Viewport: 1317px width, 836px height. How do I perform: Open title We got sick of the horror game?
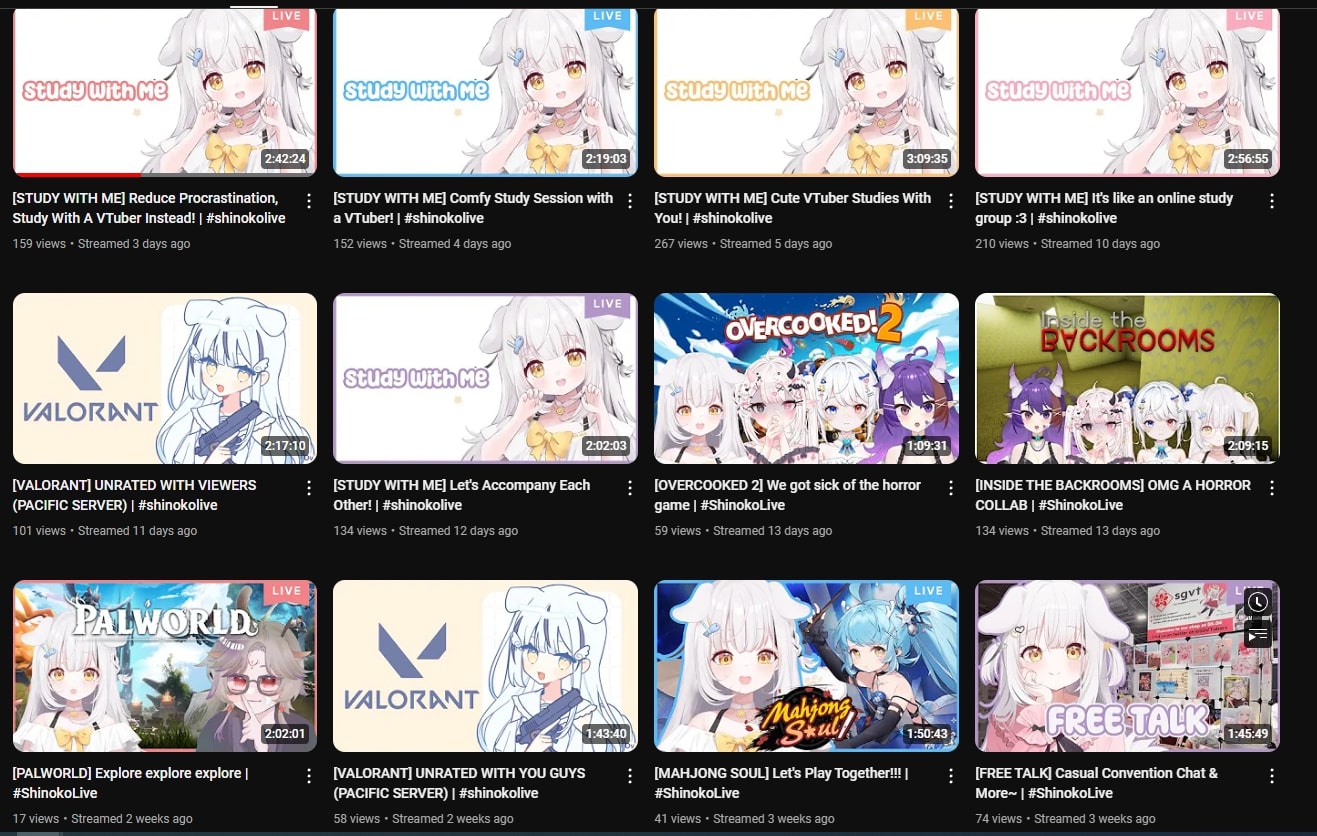[788, 495]
